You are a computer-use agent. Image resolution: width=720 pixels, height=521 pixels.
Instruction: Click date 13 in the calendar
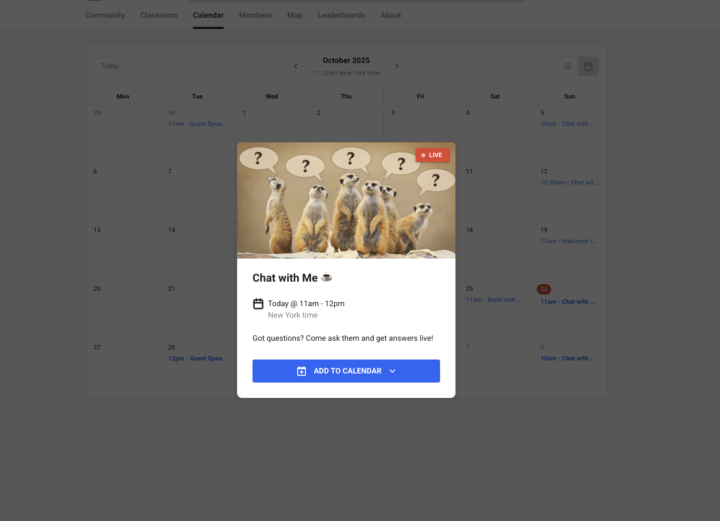click(97, 230)
